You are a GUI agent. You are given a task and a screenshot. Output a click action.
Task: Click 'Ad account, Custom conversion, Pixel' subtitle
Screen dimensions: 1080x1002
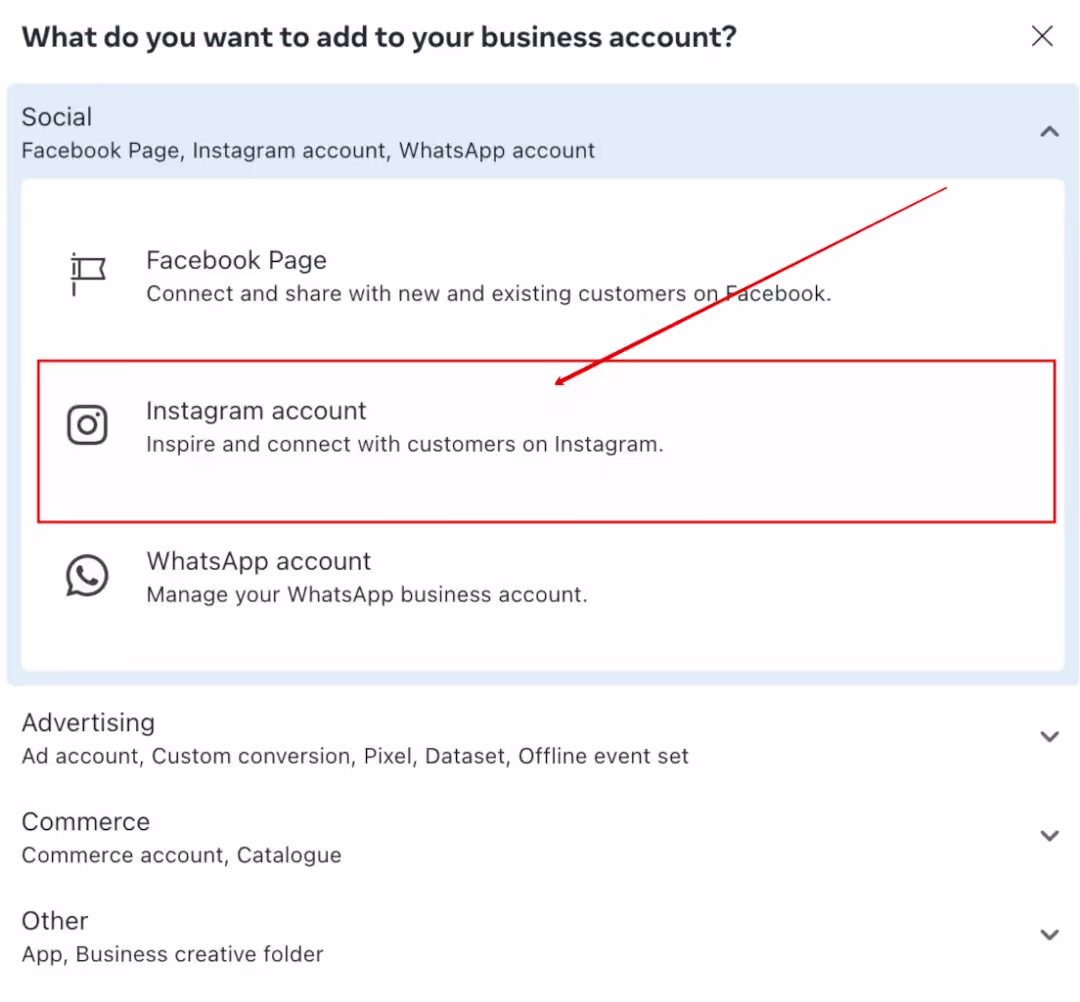[355, 756]
